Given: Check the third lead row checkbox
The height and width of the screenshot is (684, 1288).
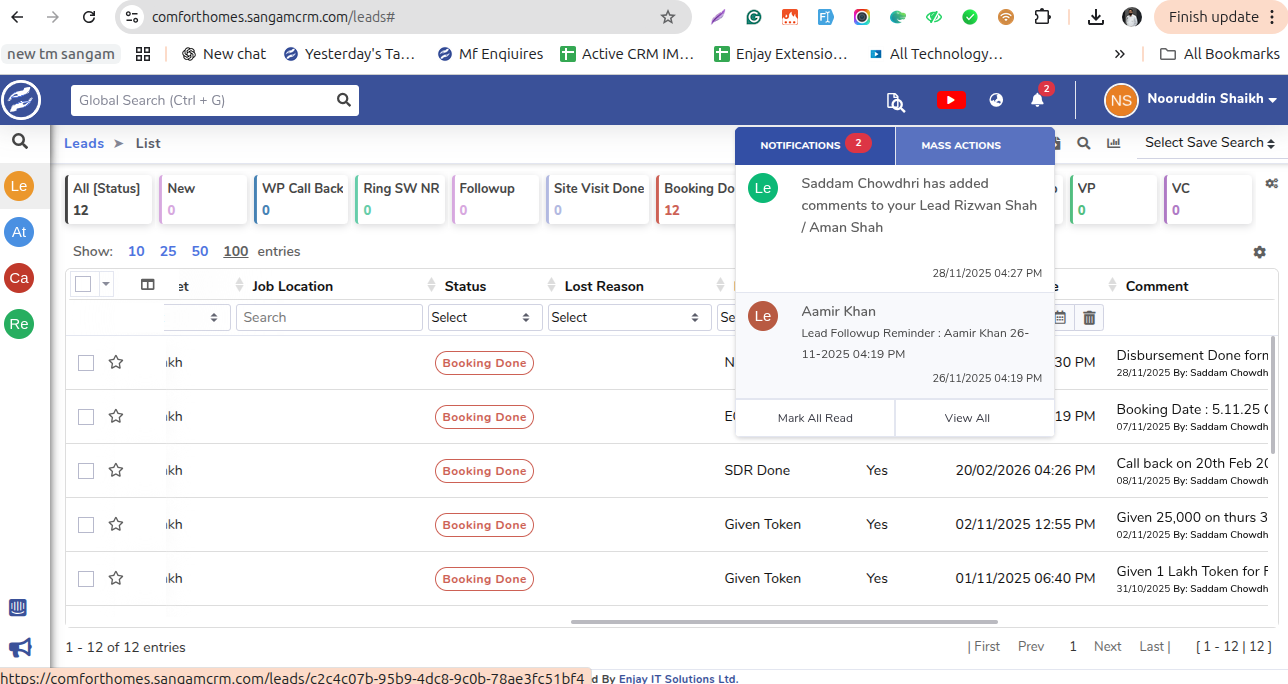Looking at the screenshot, I should [86, 471].
